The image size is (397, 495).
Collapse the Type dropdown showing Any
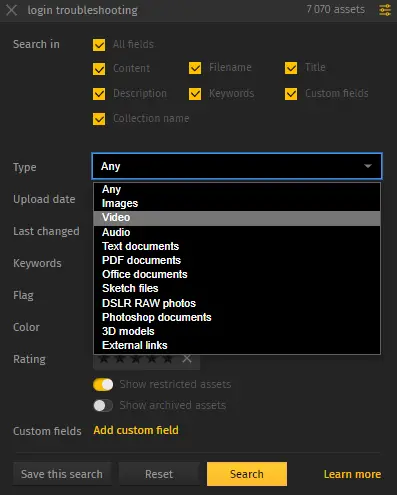[x=237, y=166]
